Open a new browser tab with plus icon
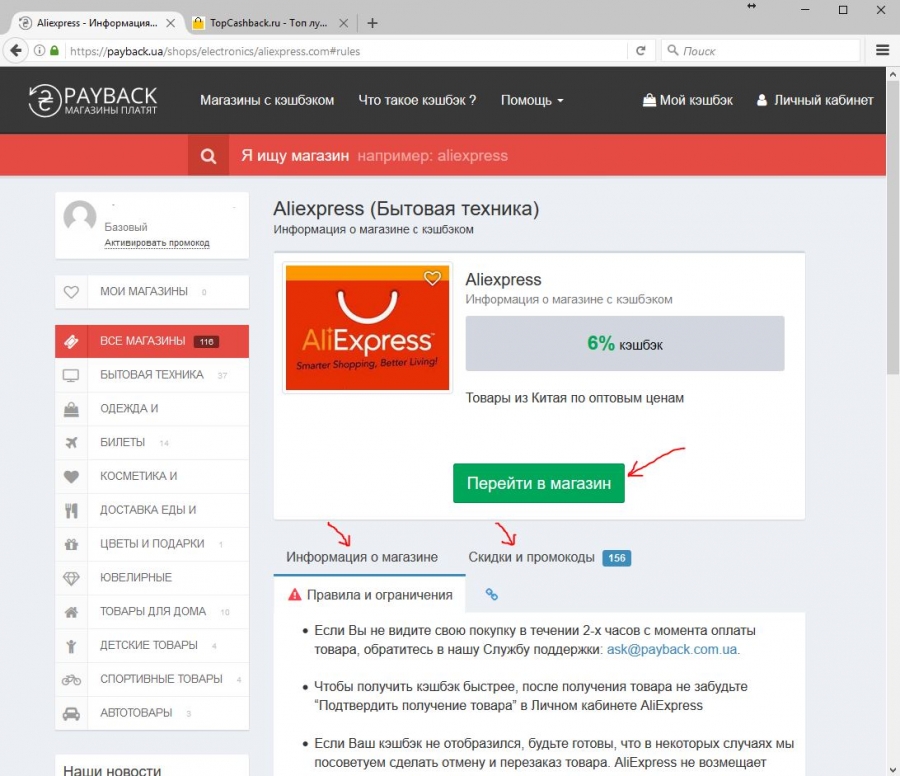Image resolution: width=900 pixels, height=776 pixels. point(373,23)
